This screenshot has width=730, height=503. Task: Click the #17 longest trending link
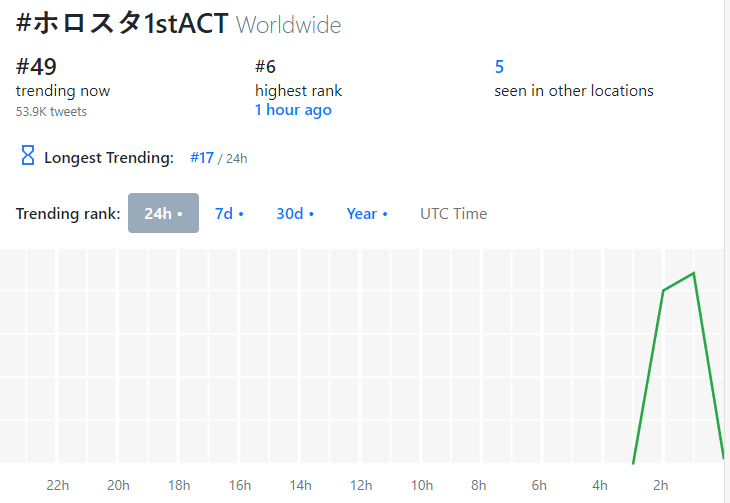(x=202, y=158)
